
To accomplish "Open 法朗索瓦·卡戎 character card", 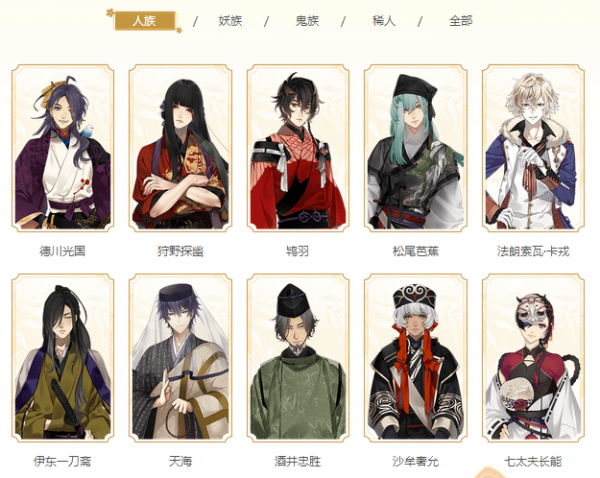I will (x=533, y=148).
